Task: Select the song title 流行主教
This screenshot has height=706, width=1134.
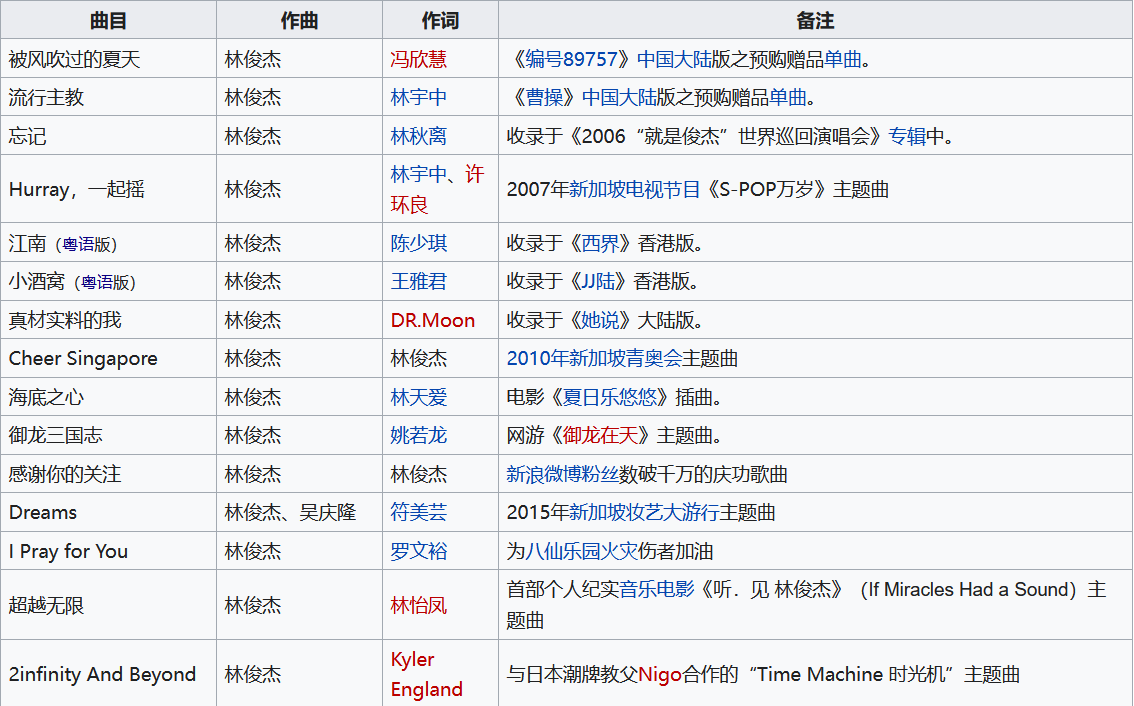Action: (46, 98)
